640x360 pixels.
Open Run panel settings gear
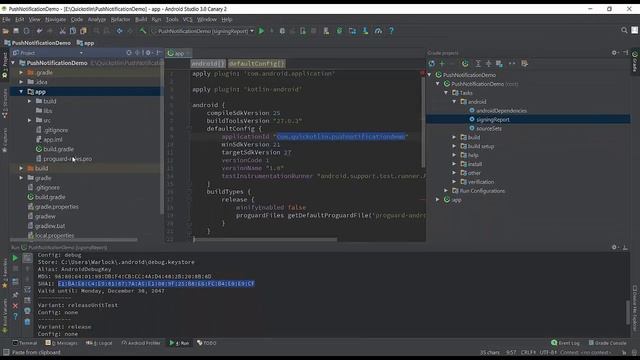[x=614, y=247]
